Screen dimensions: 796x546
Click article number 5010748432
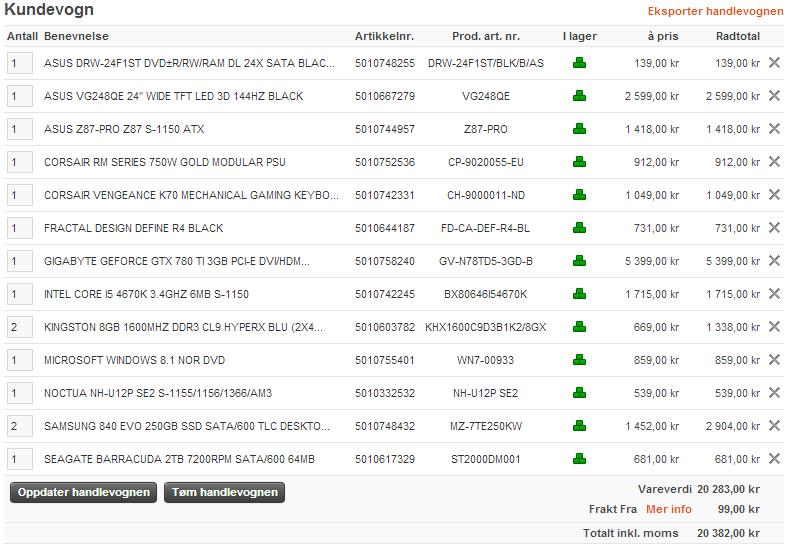(x=385, y=426)
